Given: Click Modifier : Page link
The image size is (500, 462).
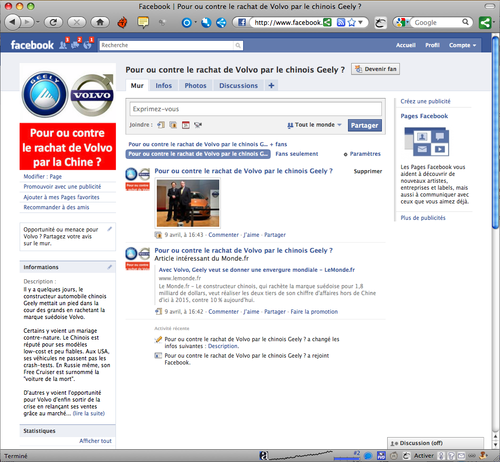Looking at the screenshot, I should point(43,176).
